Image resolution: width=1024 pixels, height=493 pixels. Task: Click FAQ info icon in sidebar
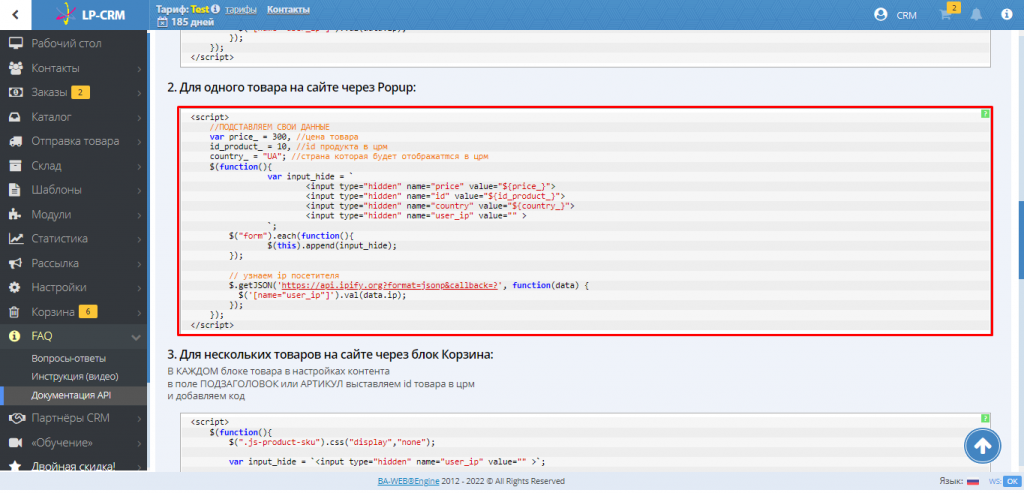click(x=16, y=336)
